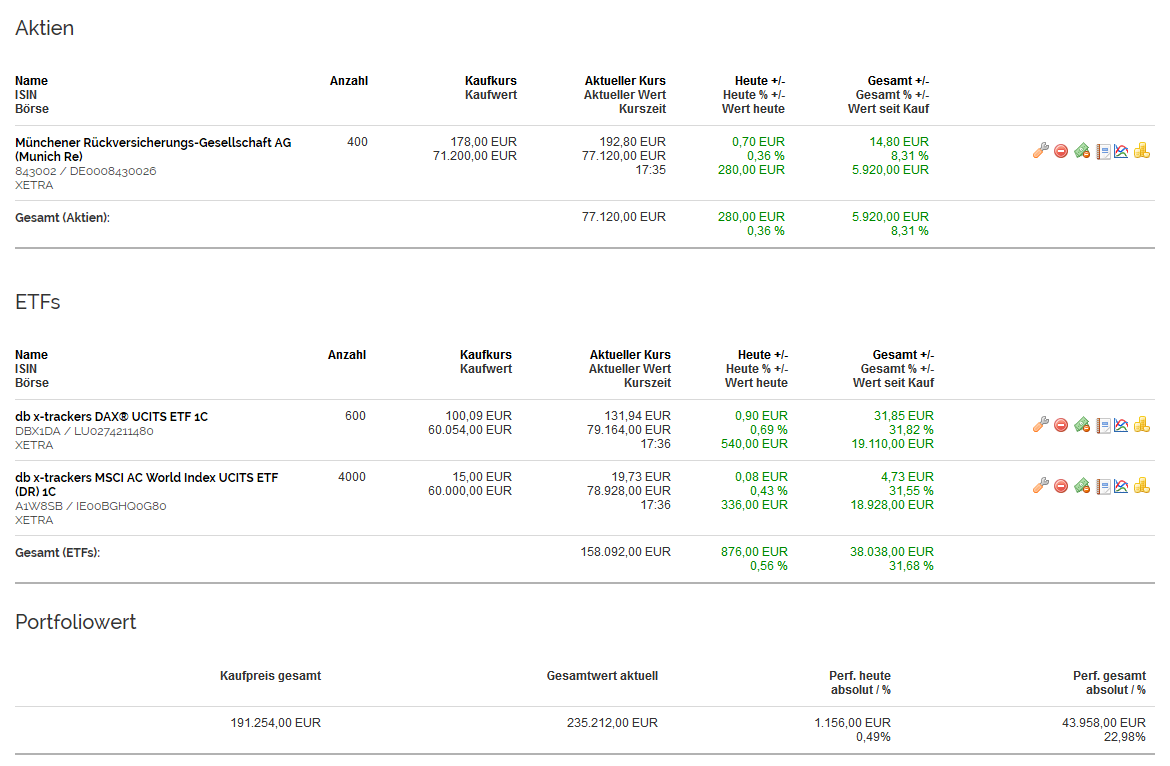The height and width of the screenshot is (766, 1170).
Task: Open the line chart icon for MSCI AC World ETF
Action: point(1121,486)
